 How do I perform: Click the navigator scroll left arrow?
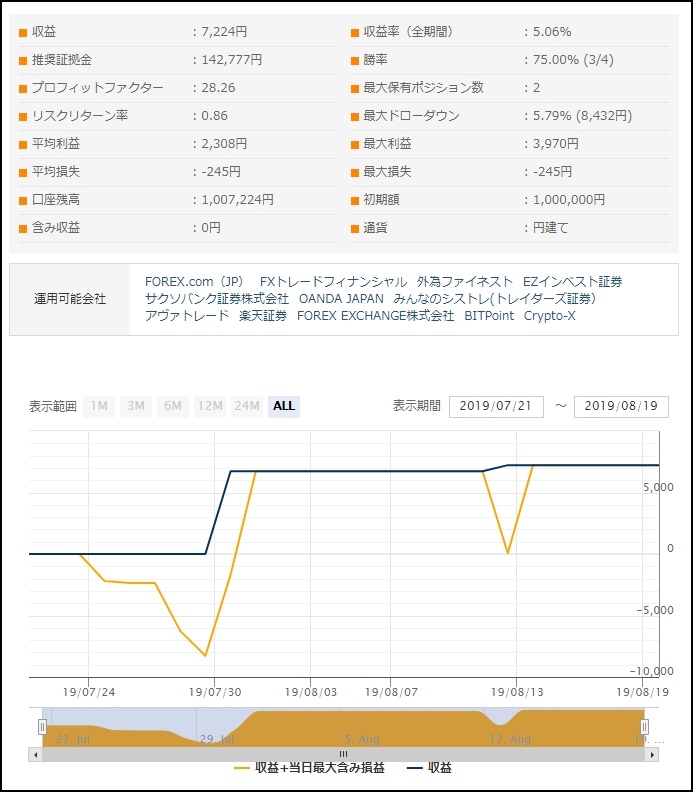click(x=35, y=755)
